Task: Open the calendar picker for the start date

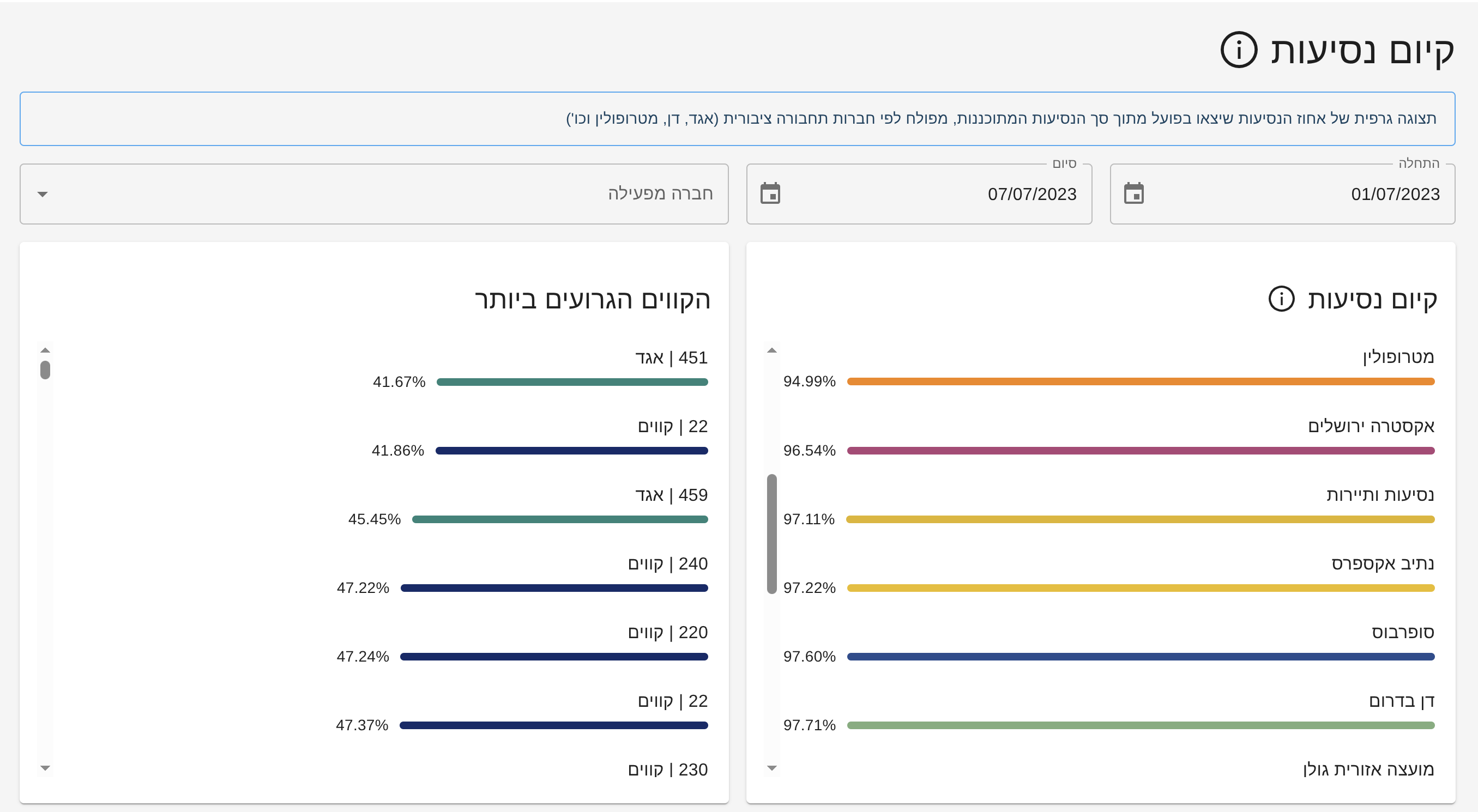Action: tap(1133, 193)
